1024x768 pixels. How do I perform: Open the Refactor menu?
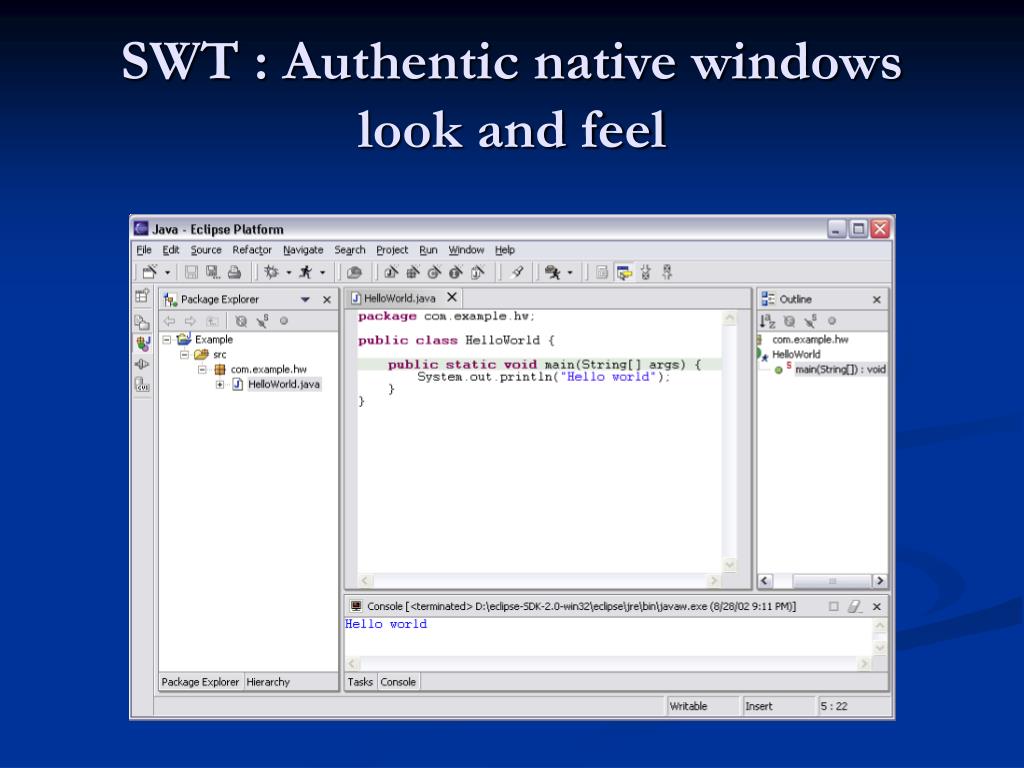[252, 250]
